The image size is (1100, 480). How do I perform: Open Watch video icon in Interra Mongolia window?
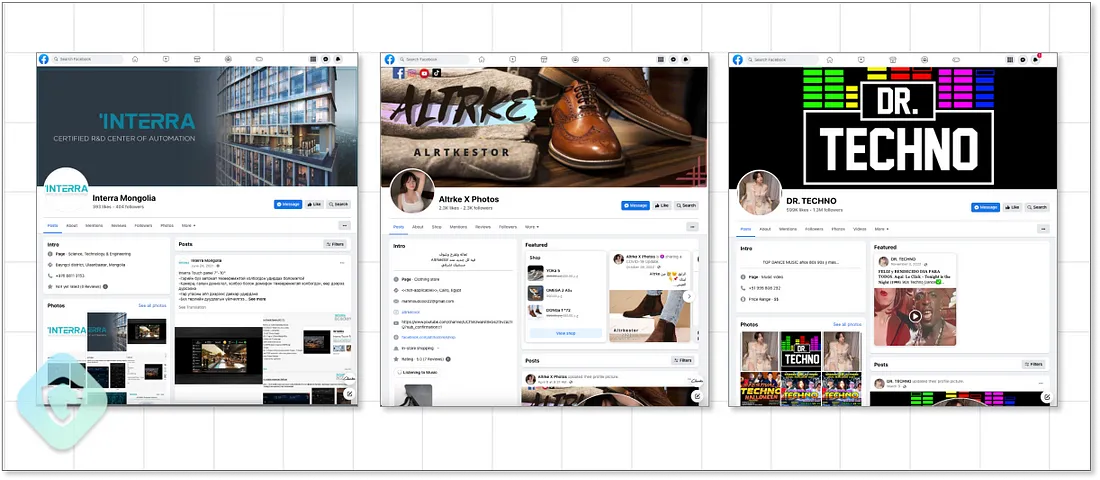pos(166,60)
